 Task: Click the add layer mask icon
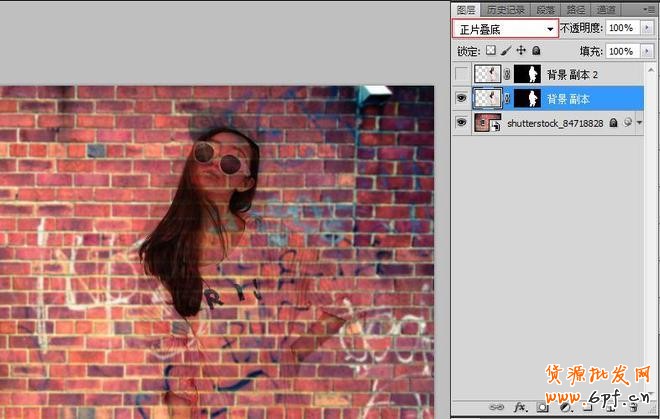click(x=541, y=409)
